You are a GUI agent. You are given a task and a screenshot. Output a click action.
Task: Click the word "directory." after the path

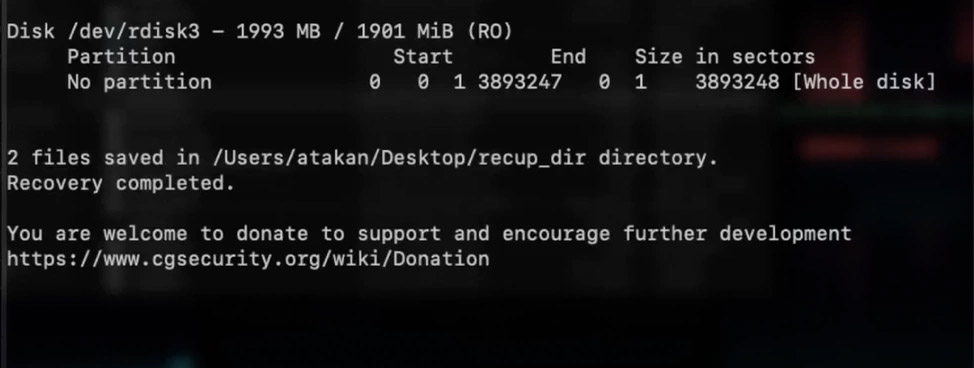[x=658, y=158]
